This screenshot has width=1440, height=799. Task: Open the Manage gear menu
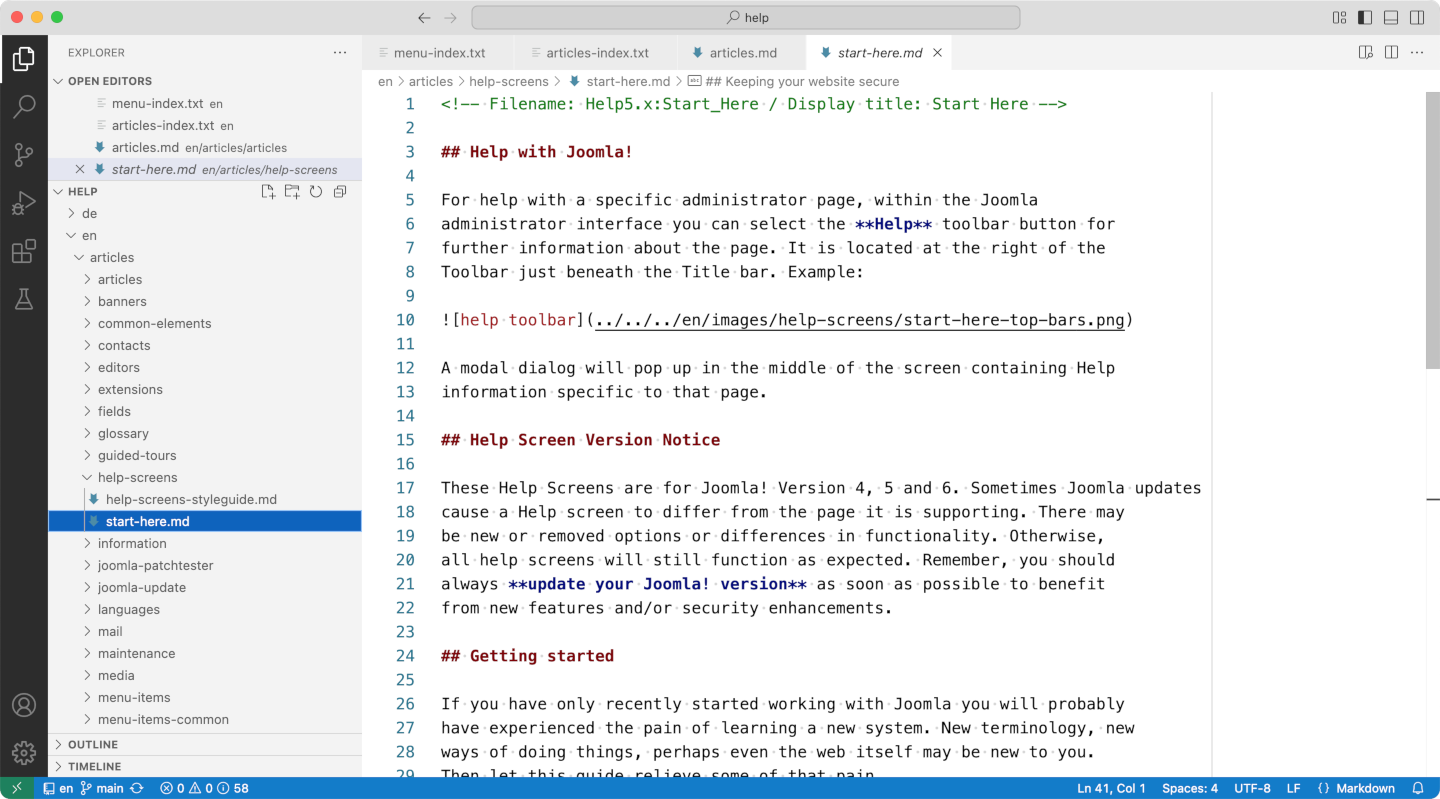[24, 753]
